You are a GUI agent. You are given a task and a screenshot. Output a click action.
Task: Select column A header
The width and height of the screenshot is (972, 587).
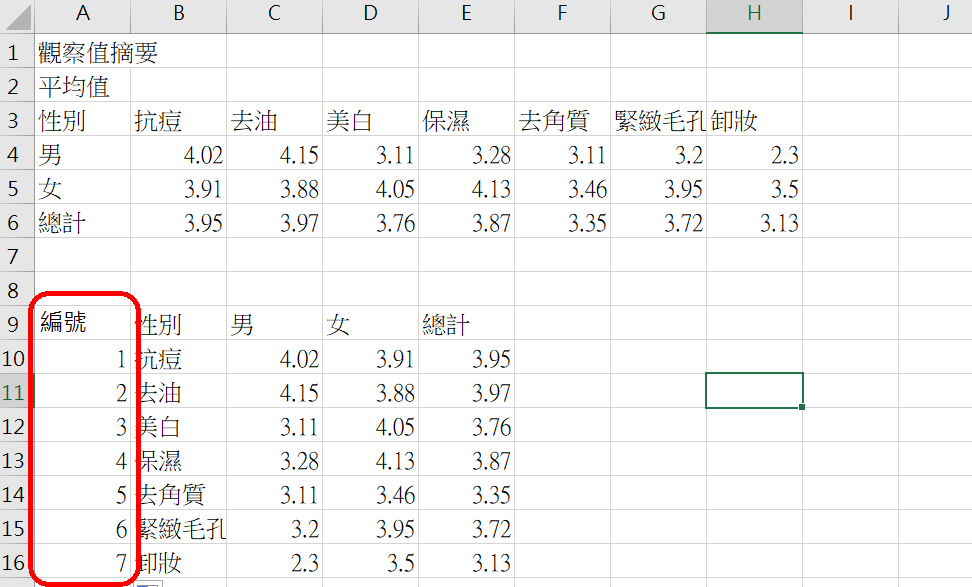[x=82, y=13]
